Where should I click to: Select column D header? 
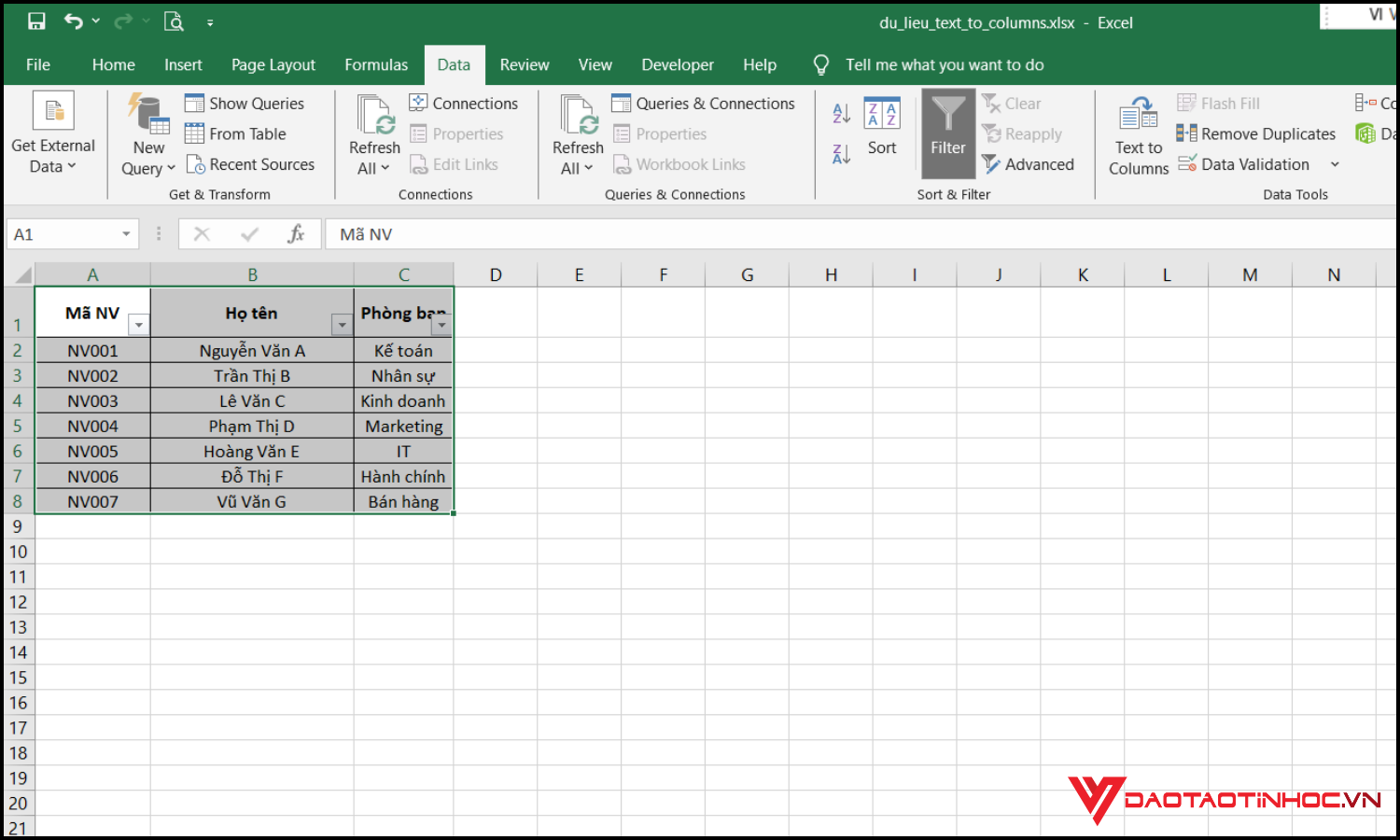click(496, 275)
